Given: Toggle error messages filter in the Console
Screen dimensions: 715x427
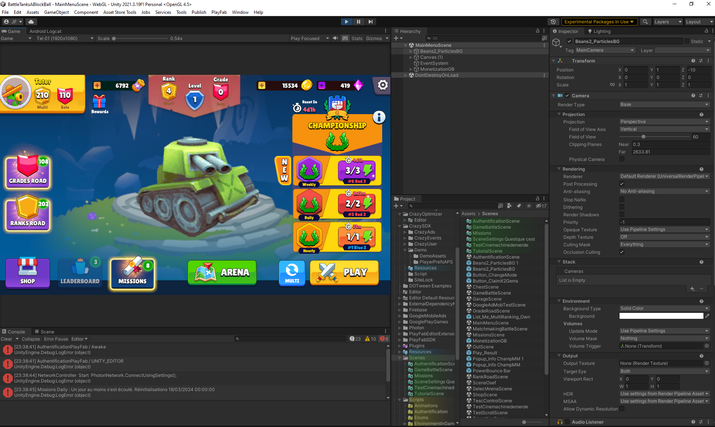Looking at the screenshot, I should tap(384, 339).
